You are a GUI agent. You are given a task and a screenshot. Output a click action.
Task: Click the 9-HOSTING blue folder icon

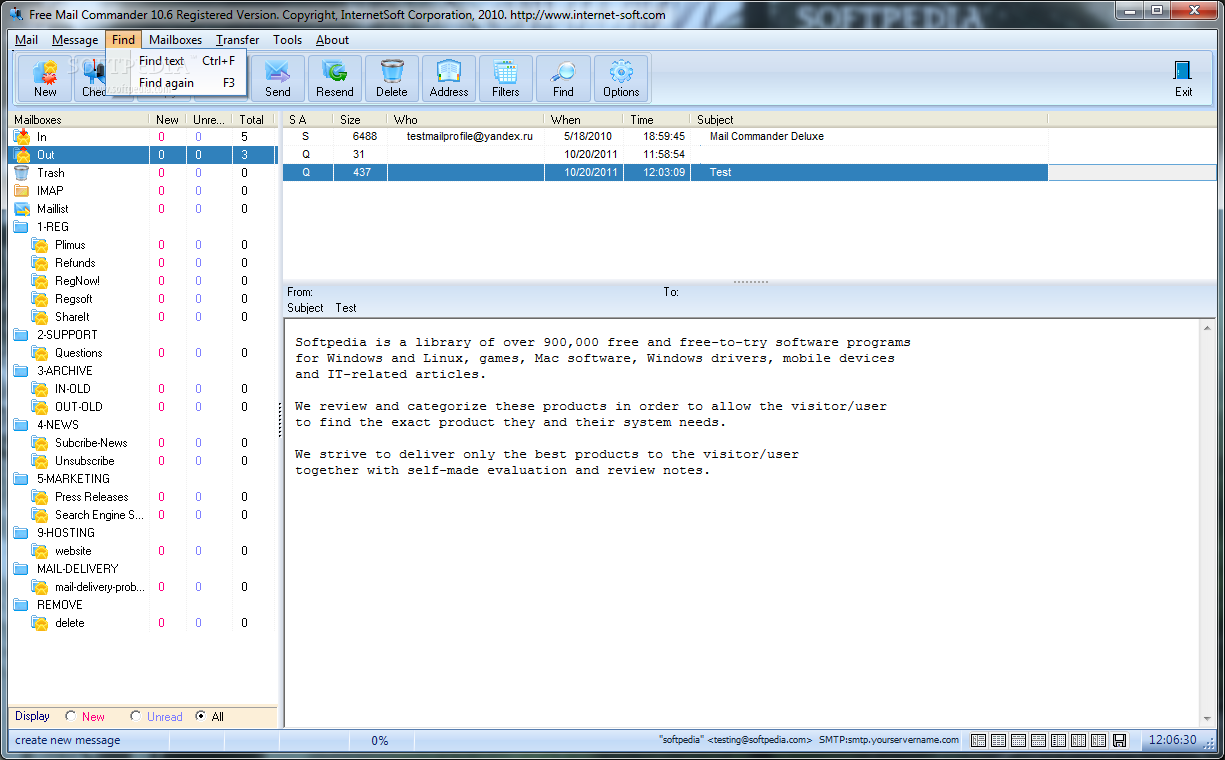[x=21, y=533]
